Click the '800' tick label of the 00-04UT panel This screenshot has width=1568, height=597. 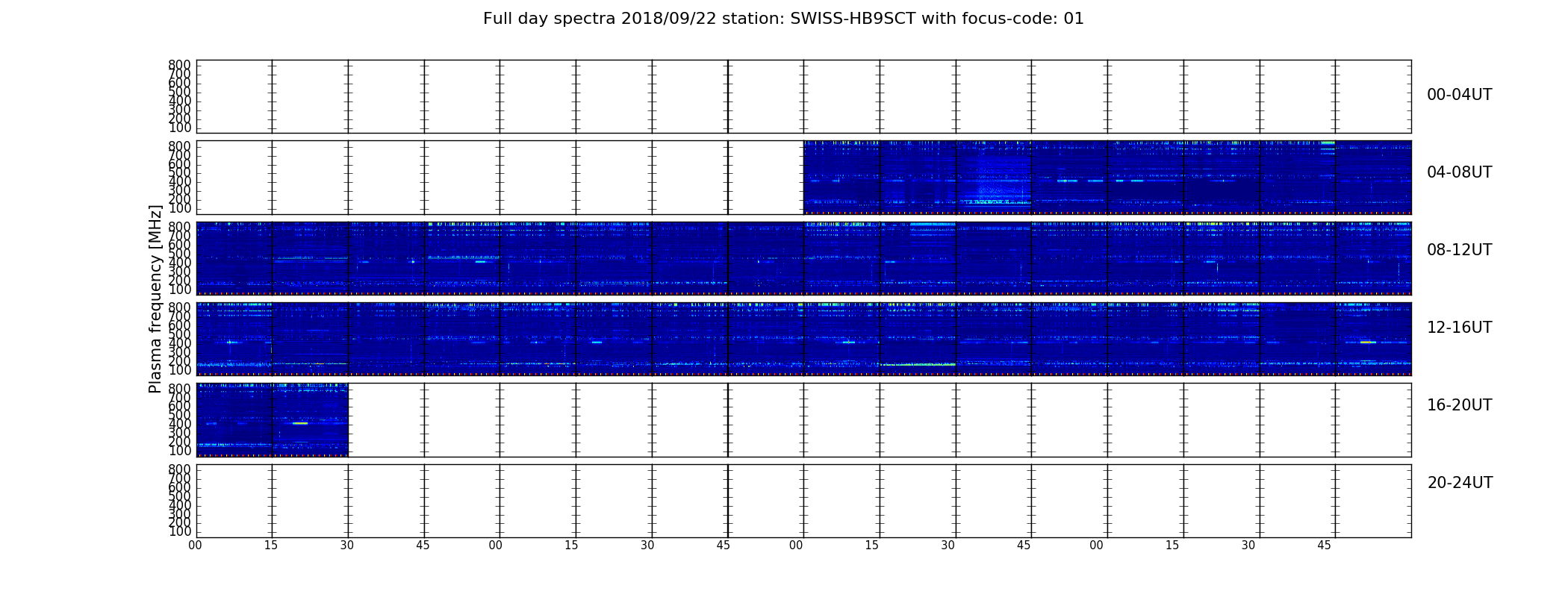tap(179, 66)
